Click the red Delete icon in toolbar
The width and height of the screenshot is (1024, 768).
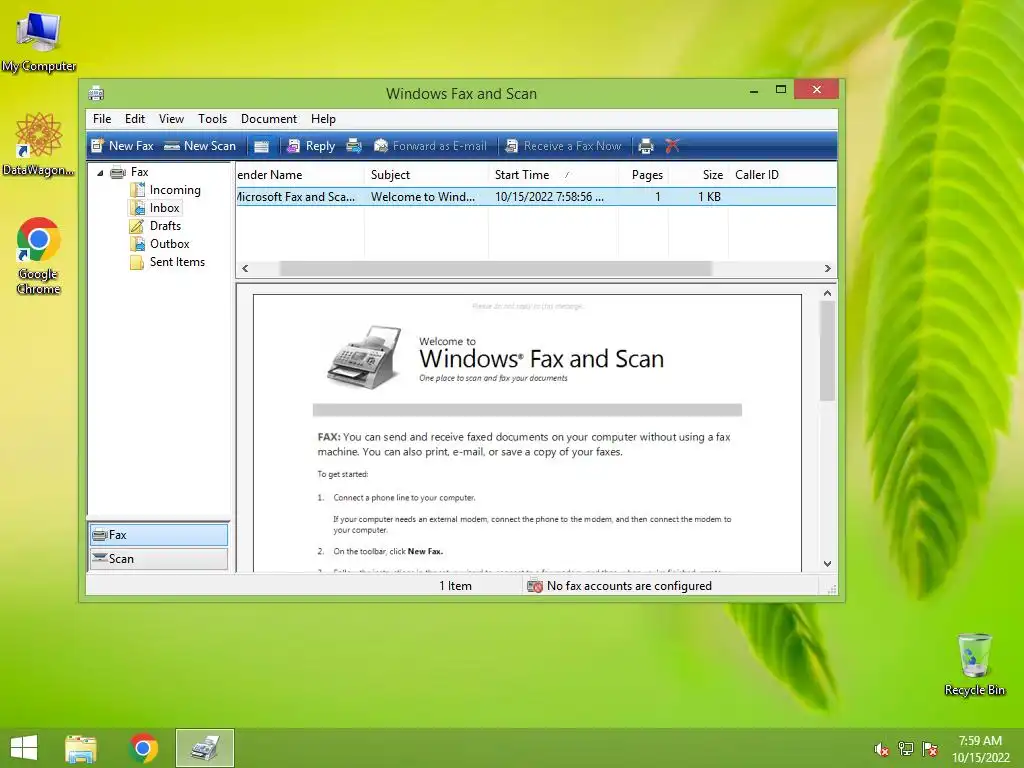coord(672,146)
